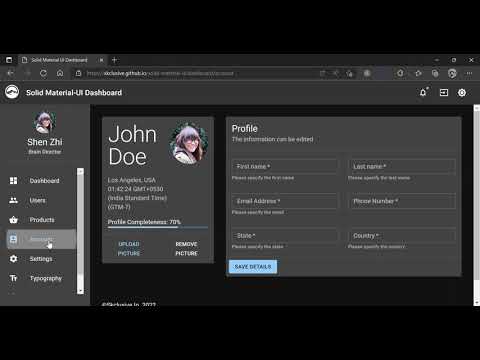The width and height of the screenshot is (480, 360).
Task: Open the Settings menu item
Action: click(41, 259)
